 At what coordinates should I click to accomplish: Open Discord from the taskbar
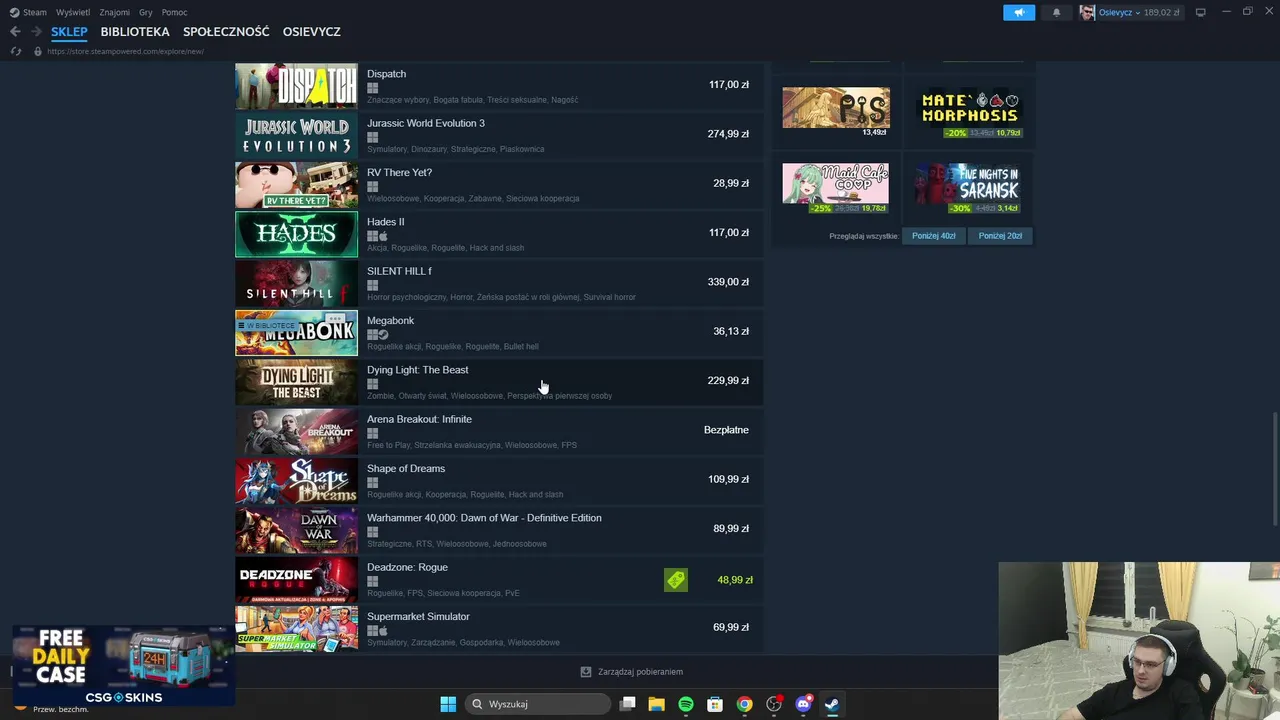click(x=803, y=704)
